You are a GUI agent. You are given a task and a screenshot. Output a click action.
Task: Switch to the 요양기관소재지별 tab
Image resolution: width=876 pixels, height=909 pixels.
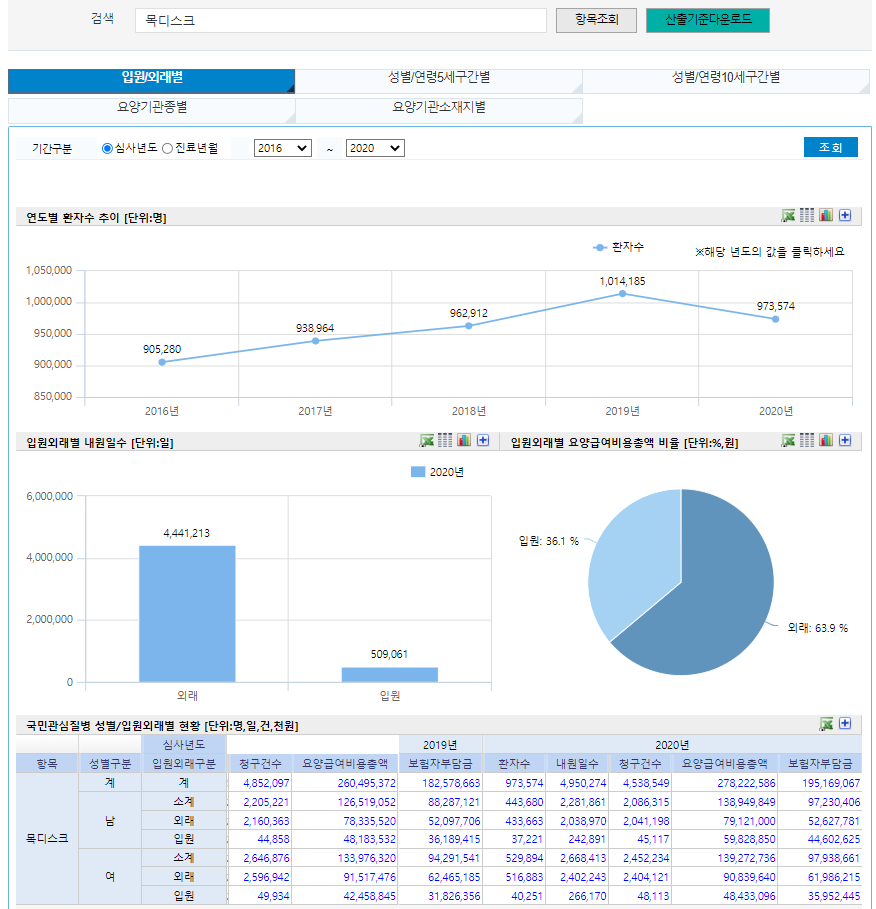click(439, 111)
